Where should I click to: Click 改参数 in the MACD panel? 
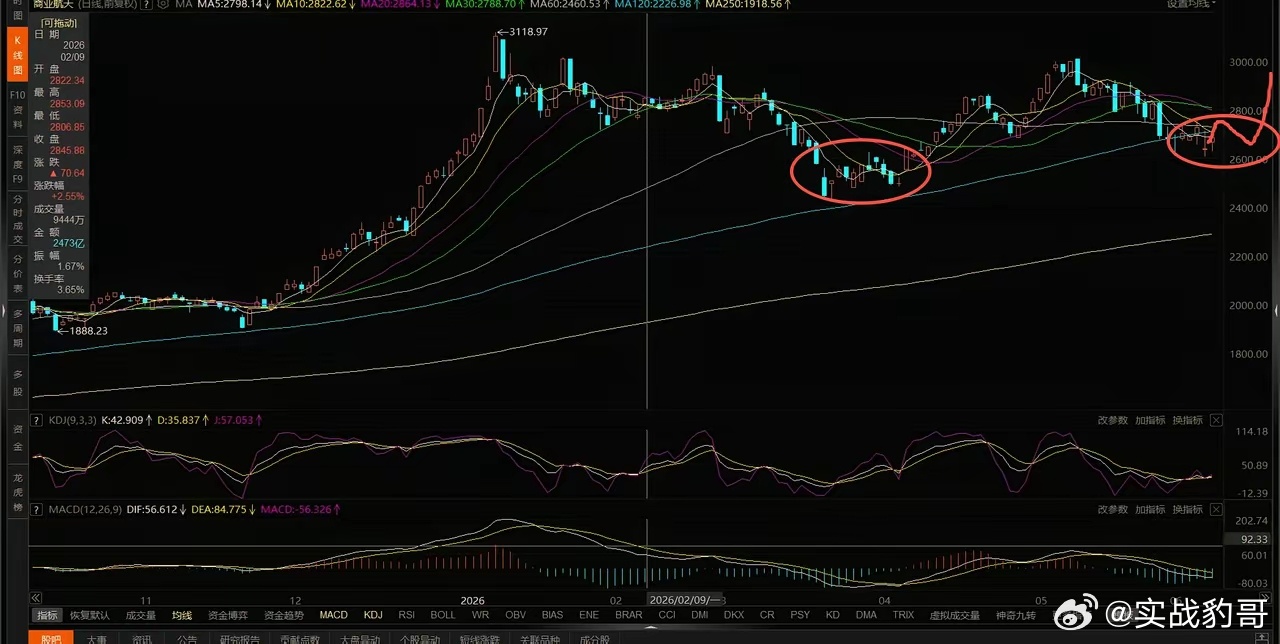pyautogui.click(x=1112, y=510)
